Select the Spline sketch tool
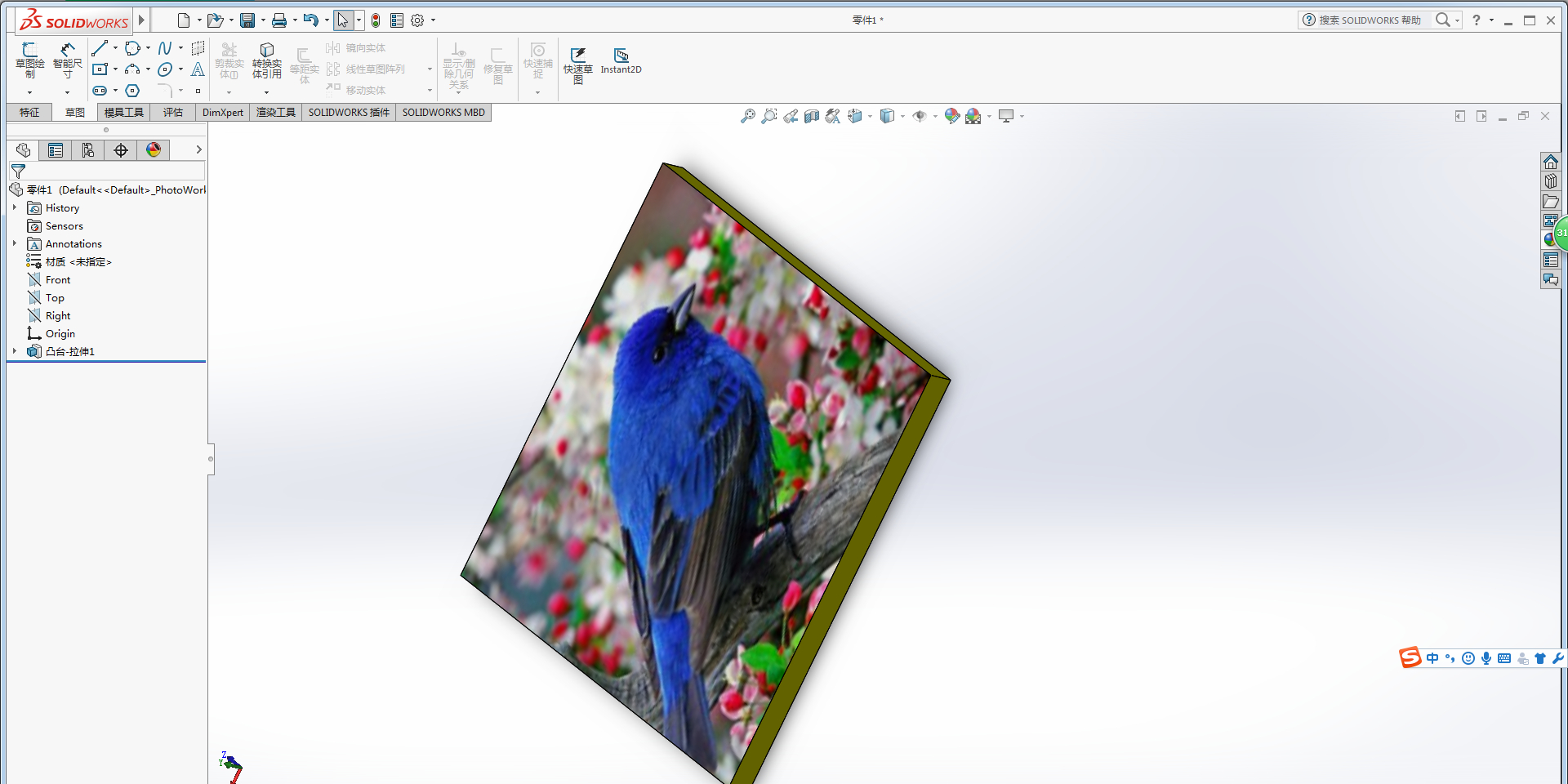The height and width of the screenshot is (784, 1568). click(165, 48)
